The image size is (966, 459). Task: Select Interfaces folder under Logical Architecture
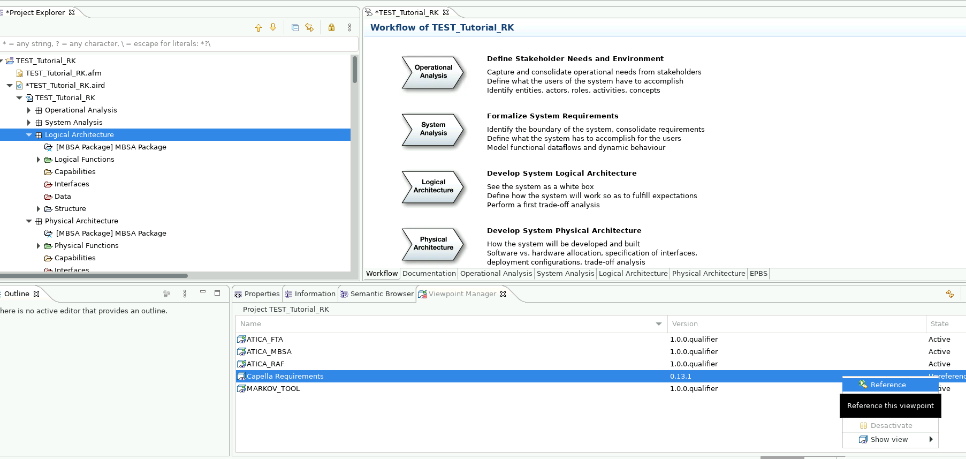(71, 184)
